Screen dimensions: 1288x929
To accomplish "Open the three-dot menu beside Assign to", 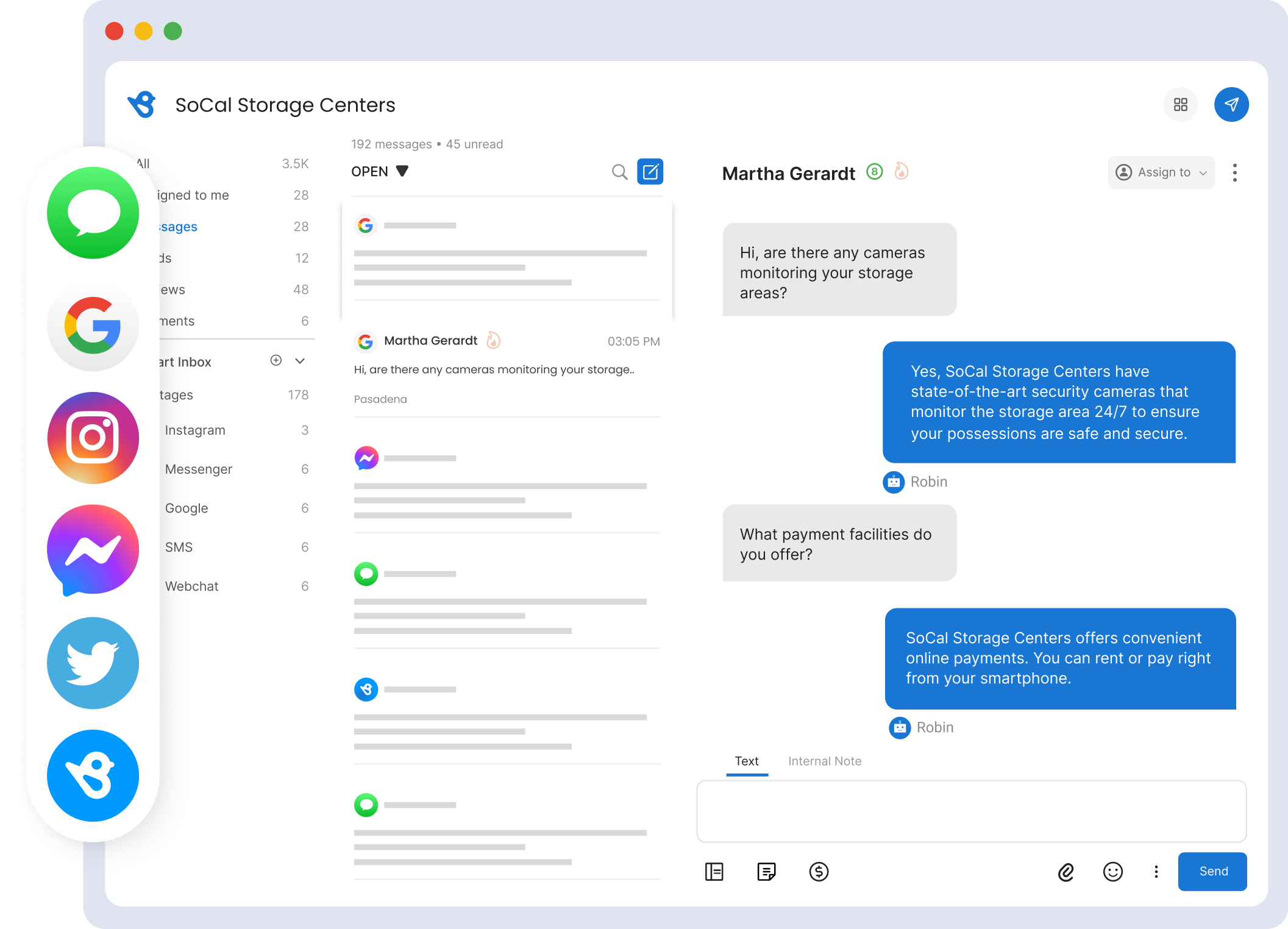I will (x=1235, y=173).
